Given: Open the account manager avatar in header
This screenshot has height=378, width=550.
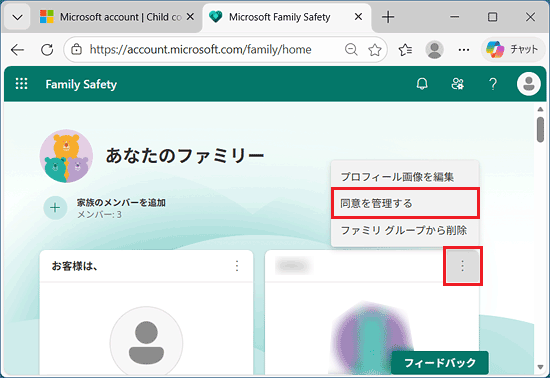Looking at the screenshot, I should [x=529, y=84].
